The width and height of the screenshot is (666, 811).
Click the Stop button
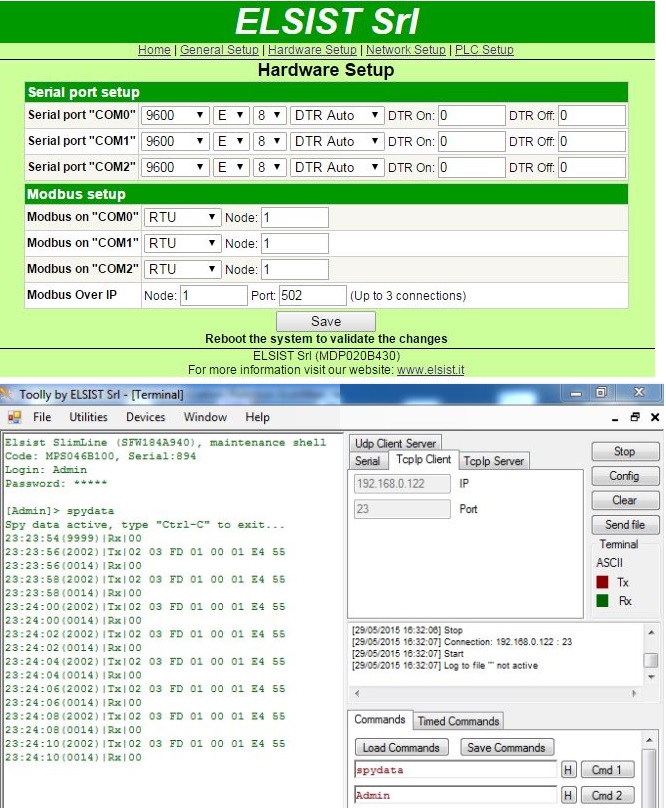pos(625,452)
